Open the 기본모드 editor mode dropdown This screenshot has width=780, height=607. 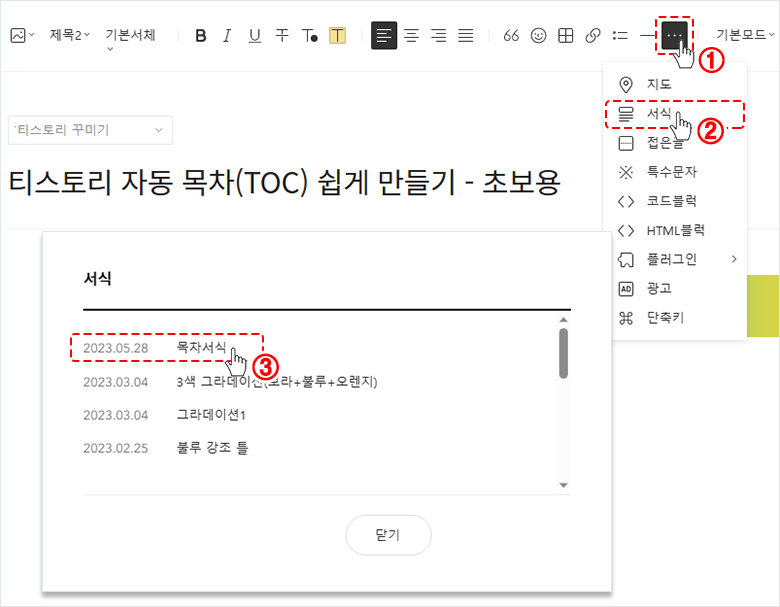pyautogui.click(x=745, y=35)
